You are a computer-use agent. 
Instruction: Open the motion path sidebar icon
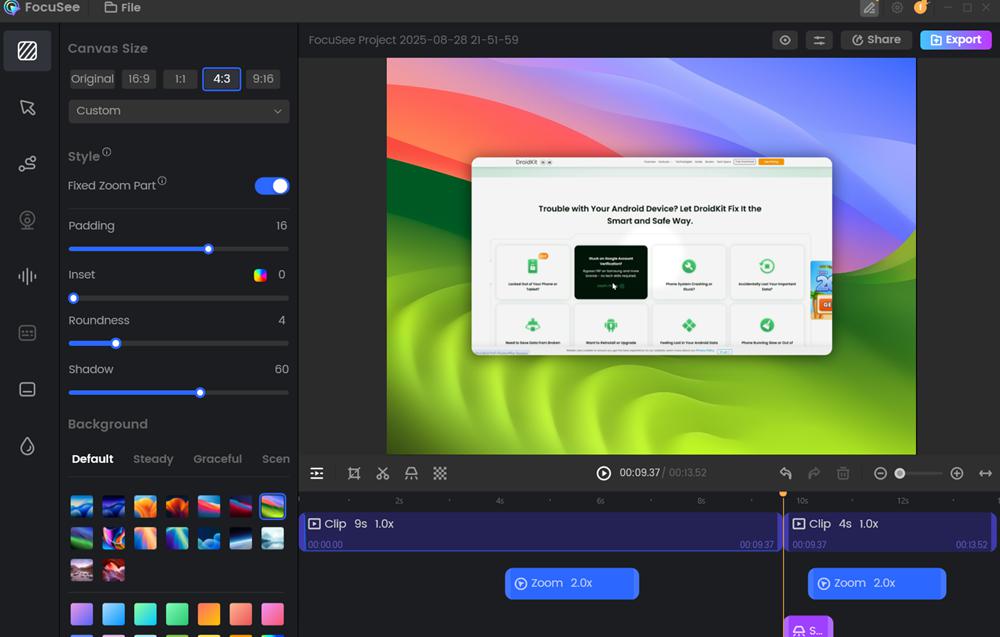click(27, 164)
